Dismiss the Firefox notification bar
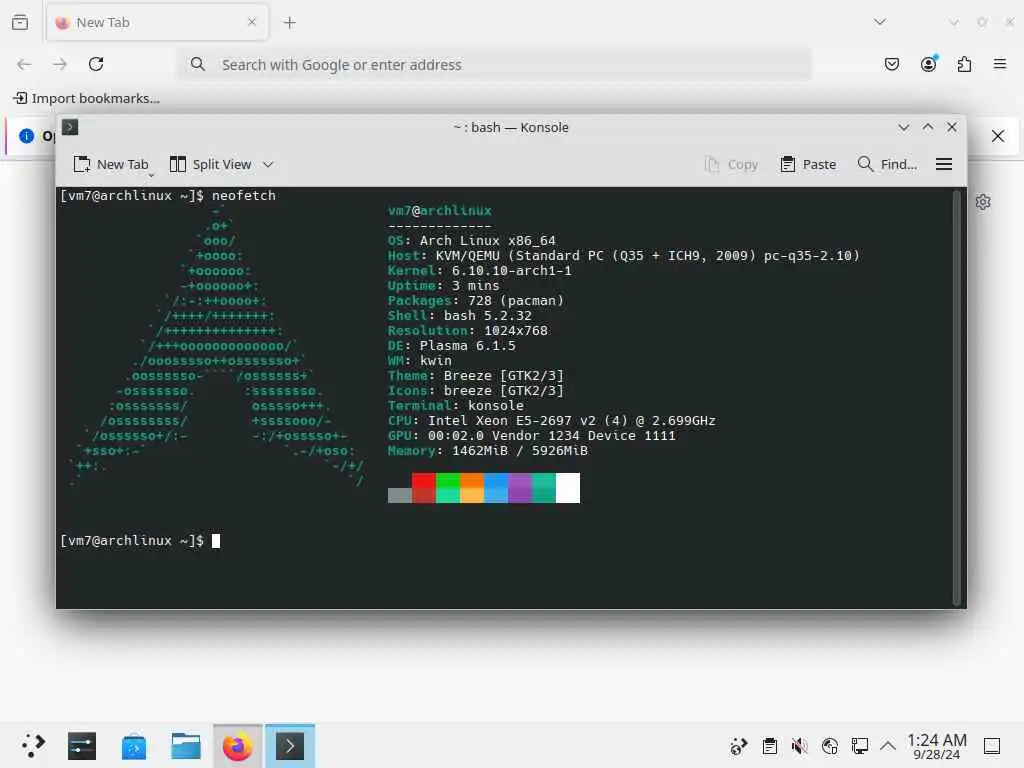This screenshot has width=1024, height=768. tap(998, 136)
